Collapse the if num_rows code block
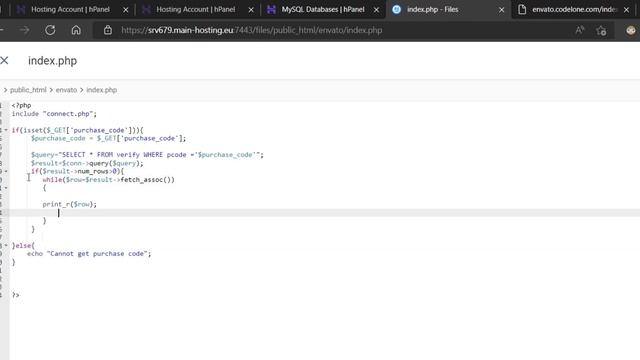640x360 pixels. (x=6, y=171)
